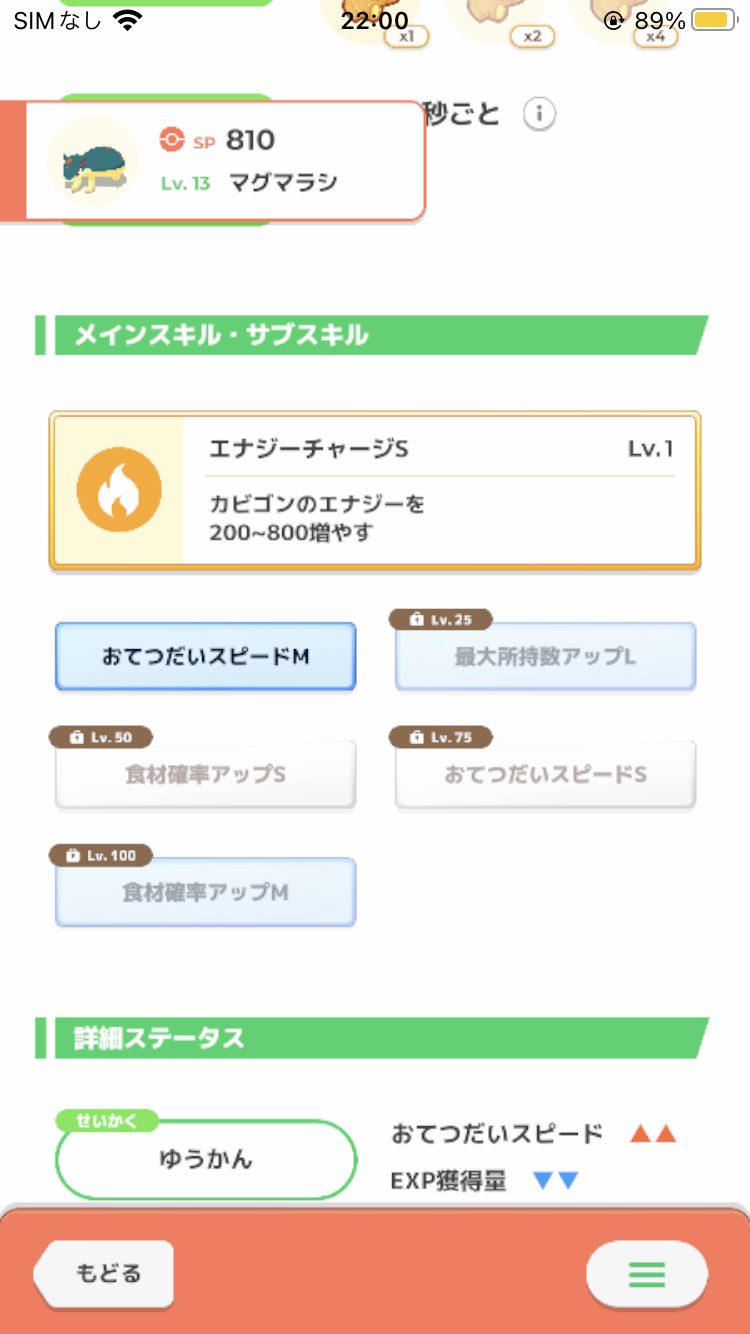Open the エナジーチャージS main skill card
750x1334 pixels.
(375, 491)
